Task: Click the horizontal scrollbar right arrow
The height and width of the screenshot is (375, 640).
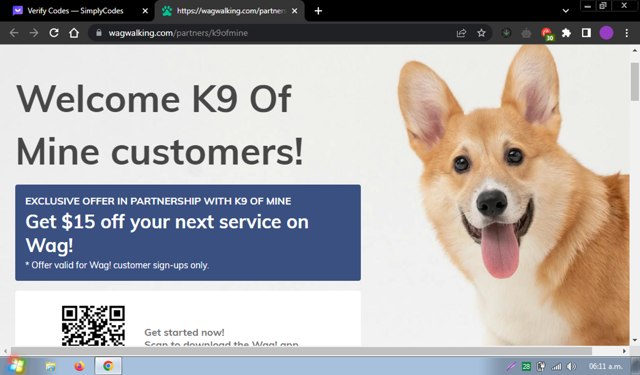Action: (x=624, y=351)
